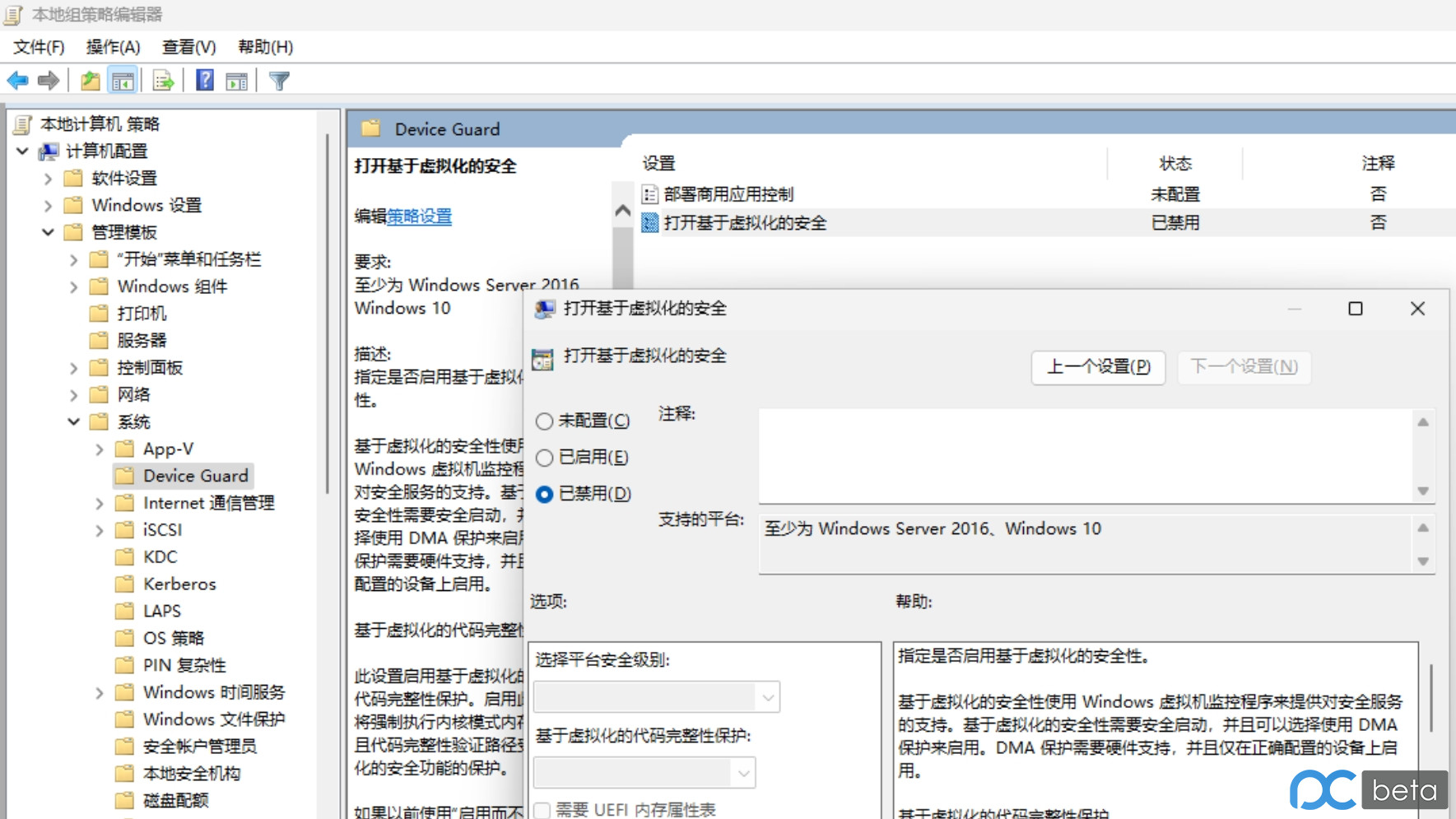This screenshot has width=1456, height=819.
Task: Click the 状态 column header
Action: point(1175,164)
